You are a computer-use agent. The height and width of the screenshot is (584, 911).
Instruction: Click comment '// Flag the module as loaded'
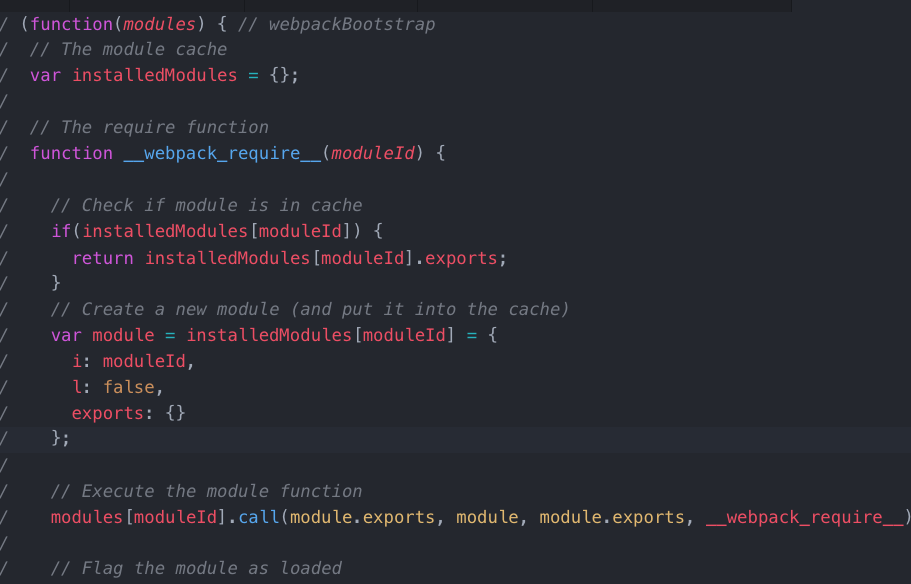pos(196,568)
